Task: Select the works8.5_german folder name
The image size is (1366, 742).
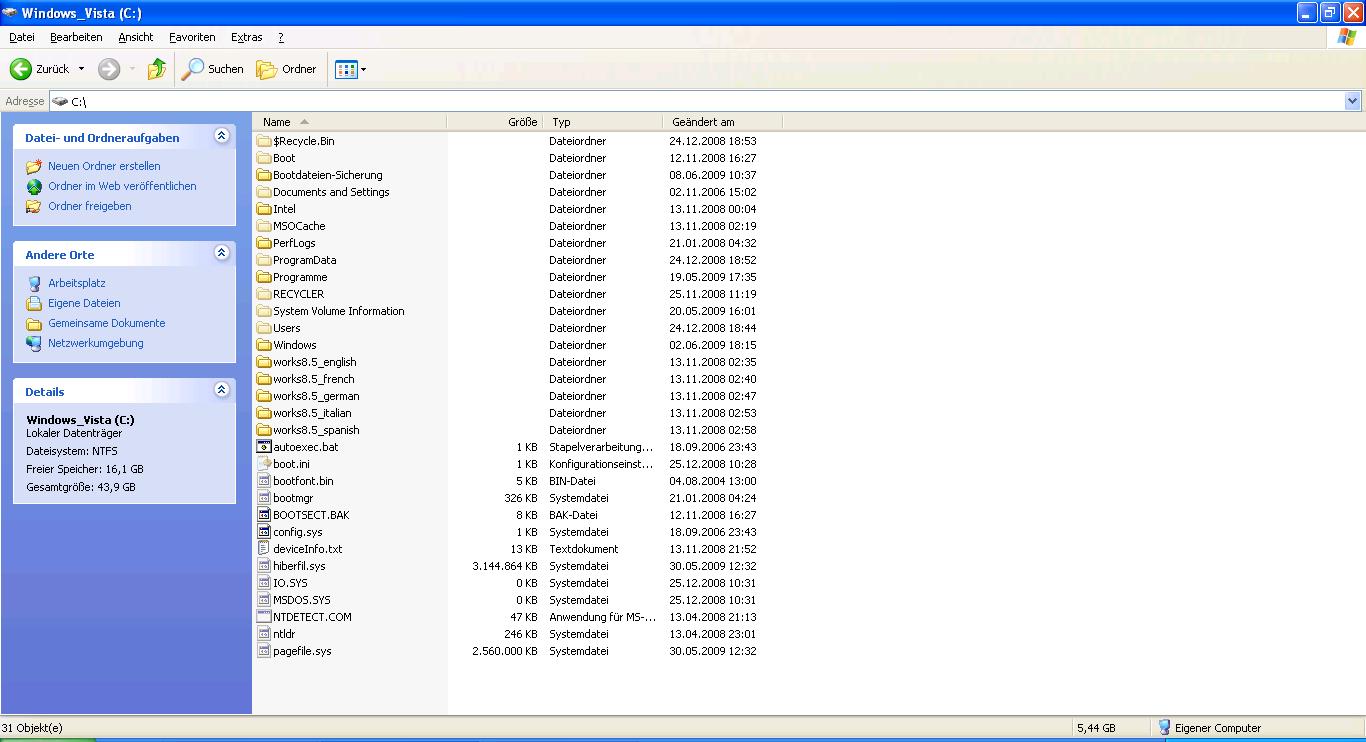Action: click(316, 396)
